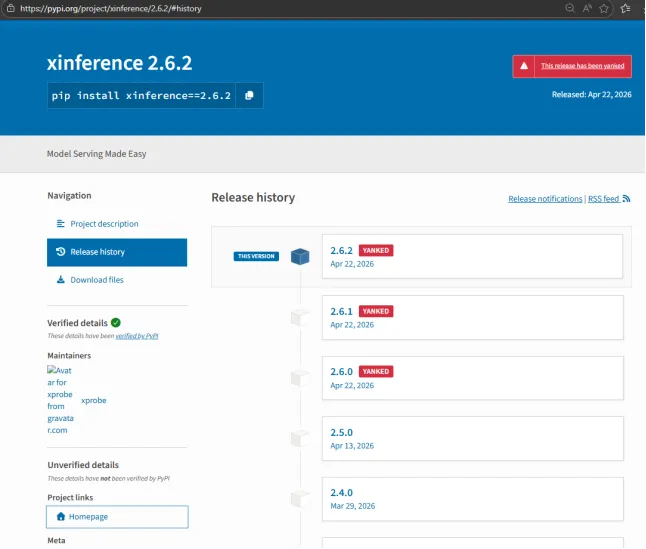
Task: Click the 'Maintainers' heading
Action: [x=69, y=356]
